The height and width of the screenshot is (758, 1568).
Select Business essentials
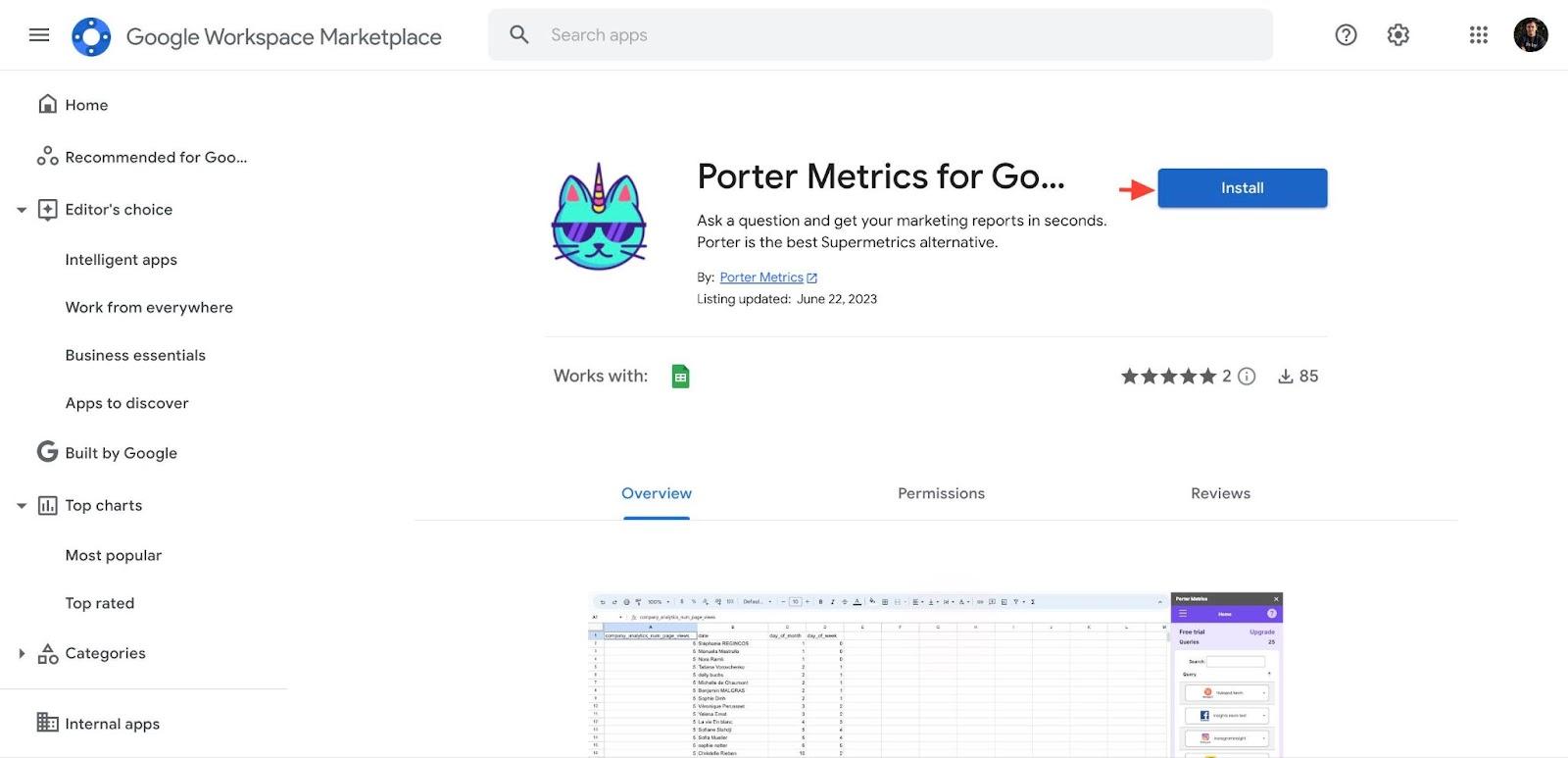(x=135, y=356)
